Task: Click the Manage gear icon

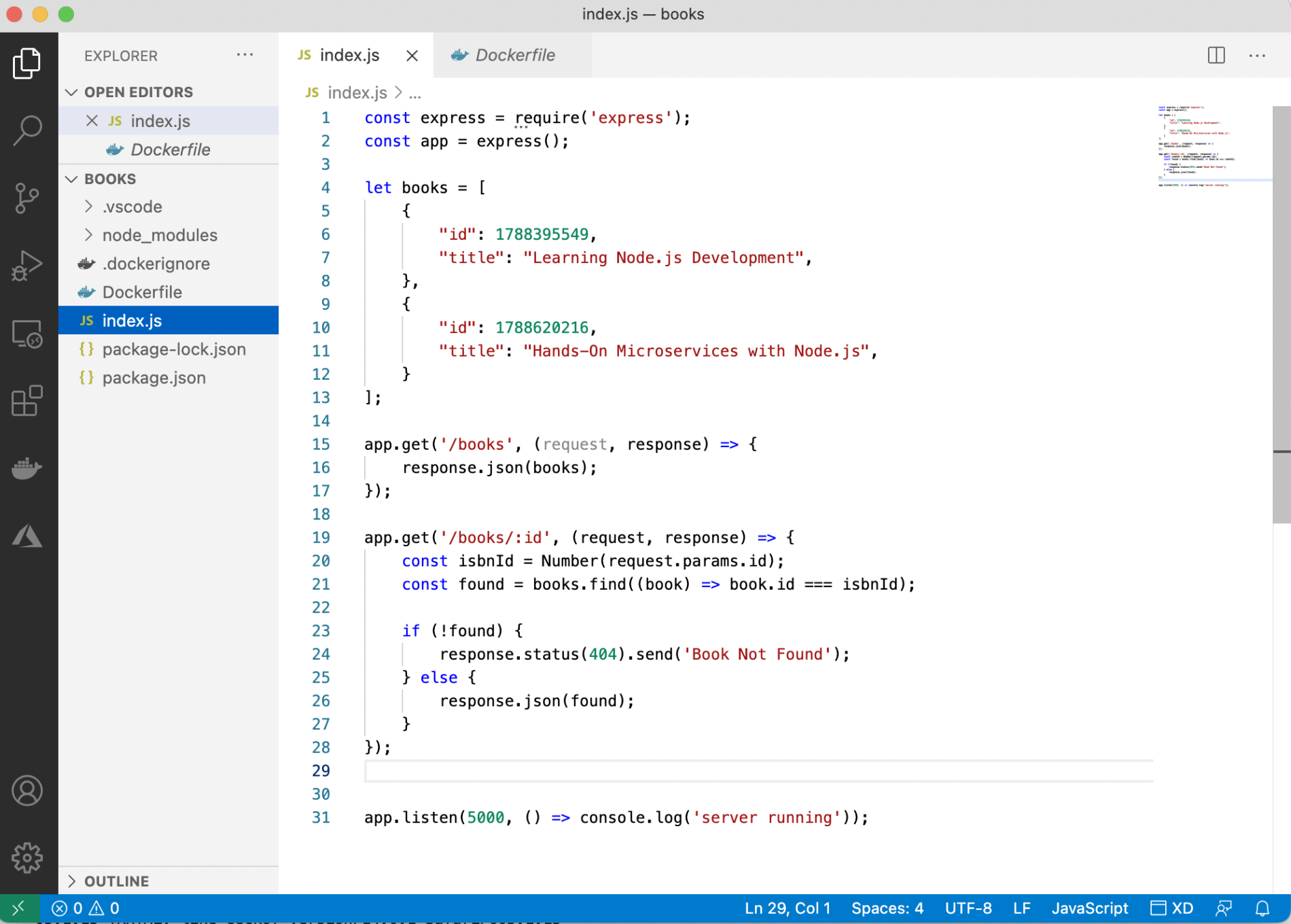Action: point(27,857)
